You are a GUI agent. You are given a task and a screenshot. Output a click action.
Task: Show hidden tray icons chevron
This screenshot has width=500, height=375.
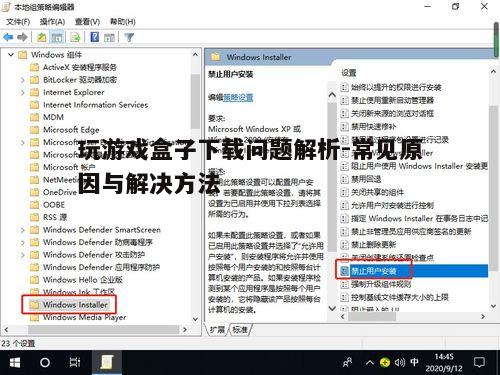[370, 362]
